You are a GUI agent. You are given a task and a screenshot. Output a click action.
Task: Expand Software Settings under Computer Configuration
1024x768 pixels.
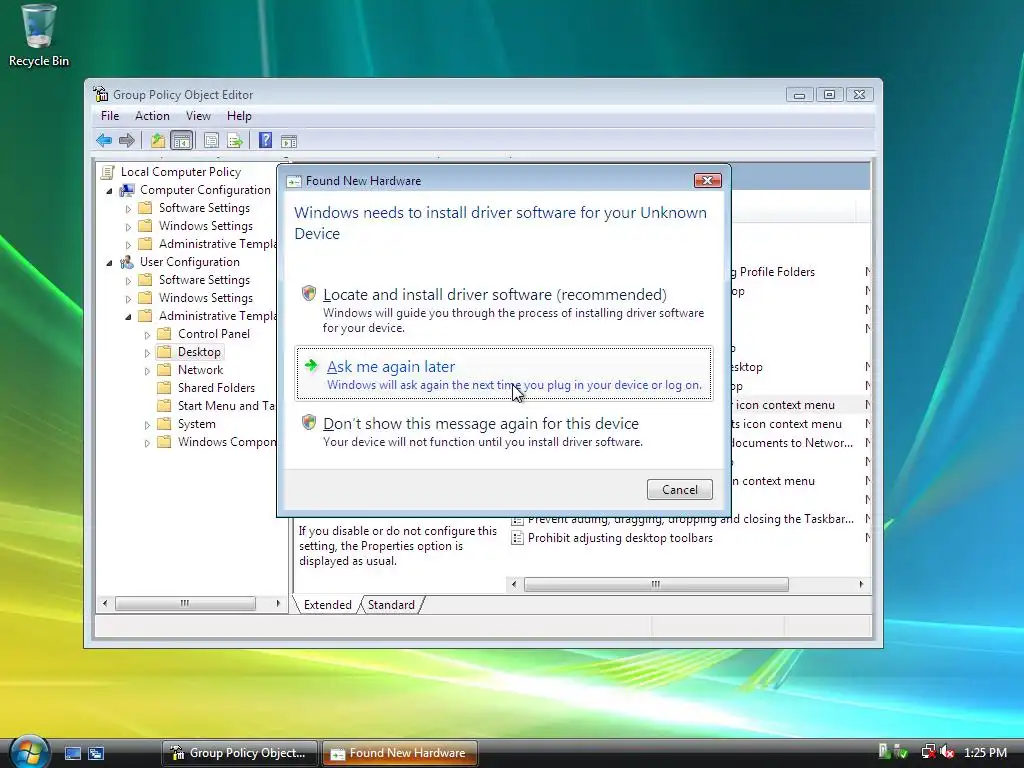point(128,209)
